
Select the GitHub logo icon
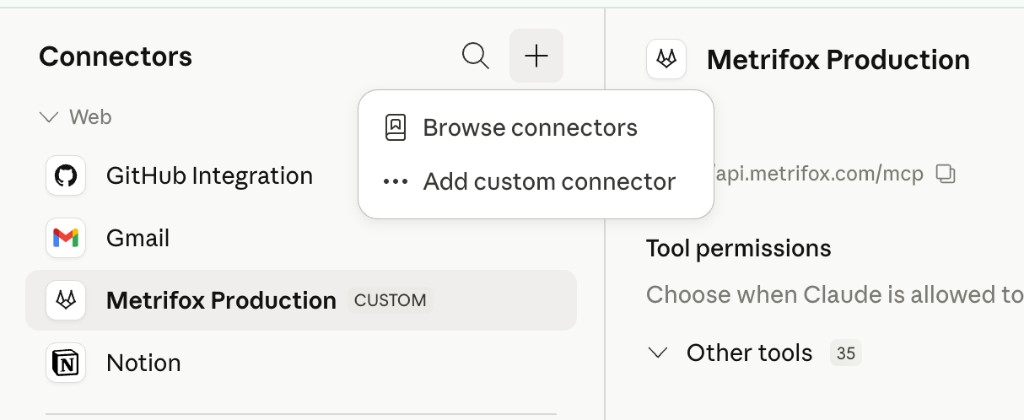click(66, 176)
